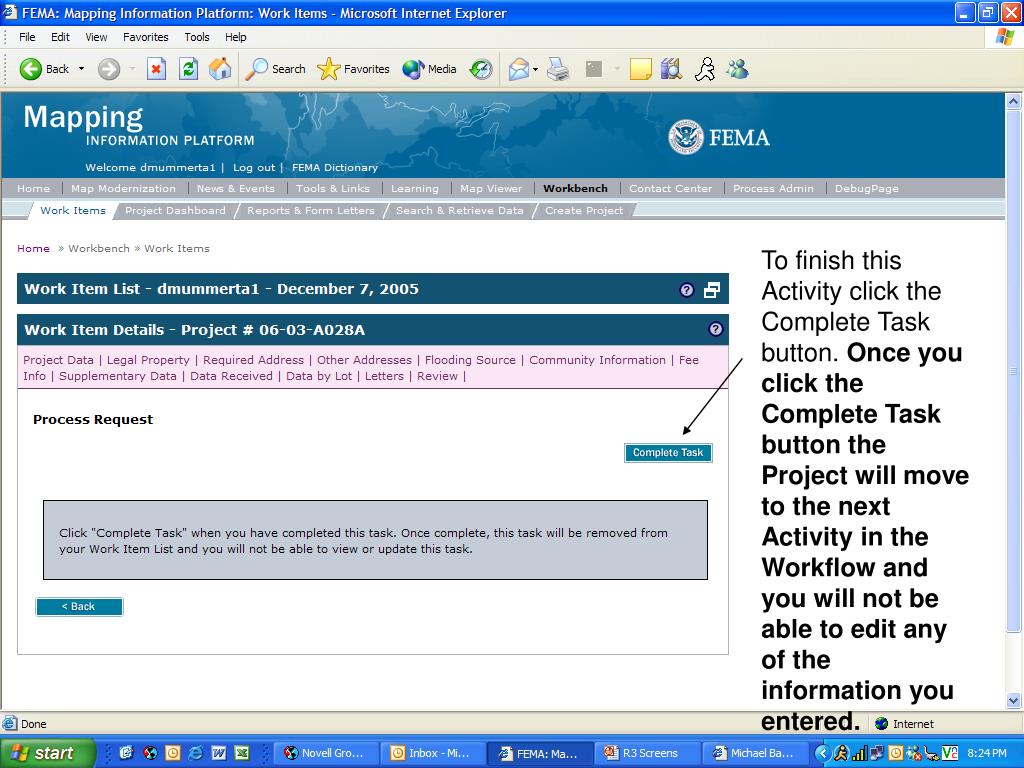Go to the IE Home page icon
1024x768 pixels.
click(x=220, y=69)
